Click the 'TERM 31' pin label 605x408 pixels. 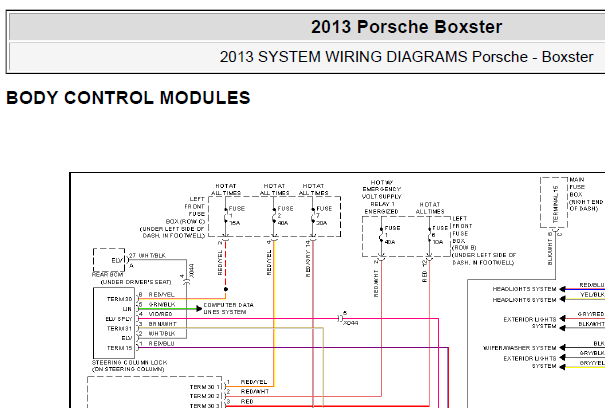(x=120, y=328)
